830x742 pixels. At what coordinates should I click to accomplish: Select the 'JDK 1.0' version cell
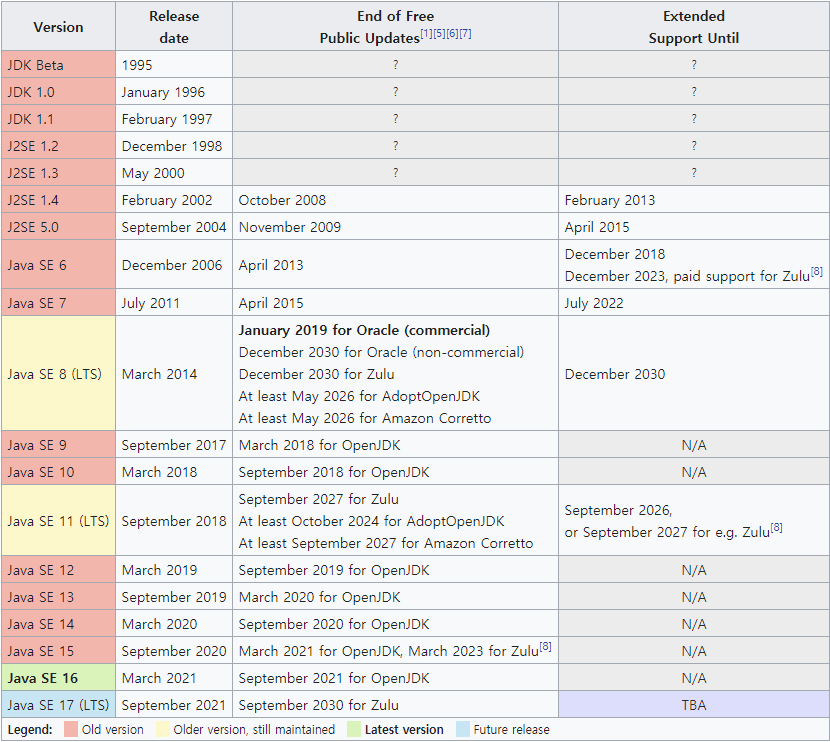point(58,92)
